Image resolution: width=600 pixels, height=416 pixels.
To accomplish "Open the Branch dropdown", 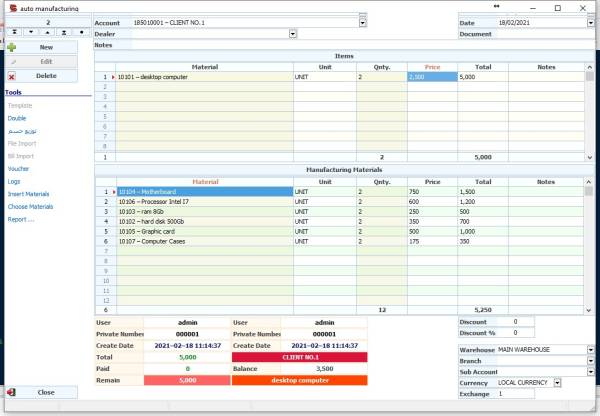I will [590, 361].
